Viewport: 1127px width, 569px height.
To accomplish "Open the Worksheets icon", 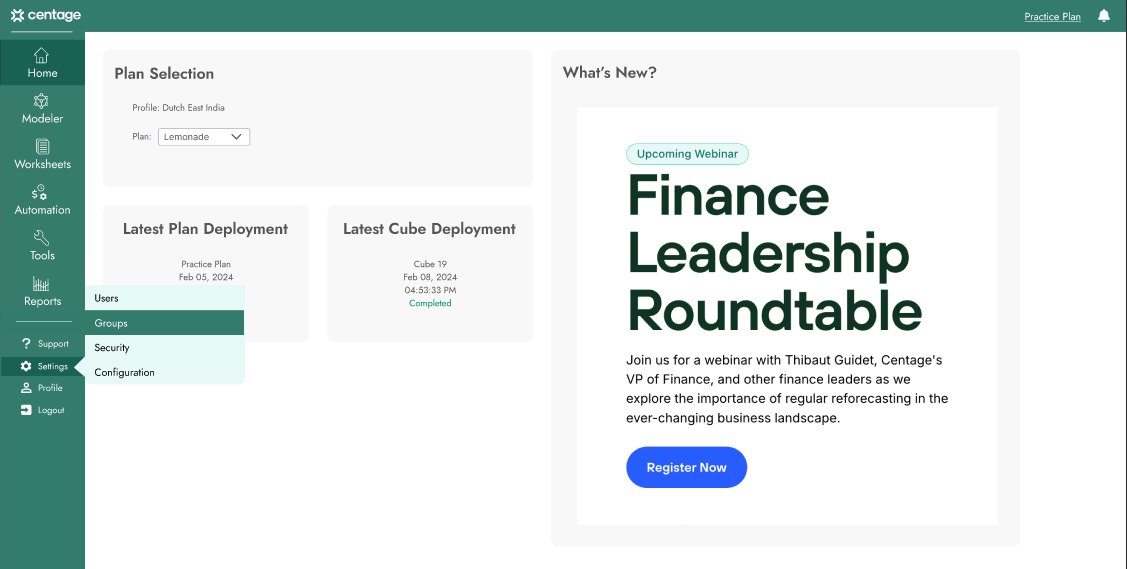I will [x=42, y=147].
